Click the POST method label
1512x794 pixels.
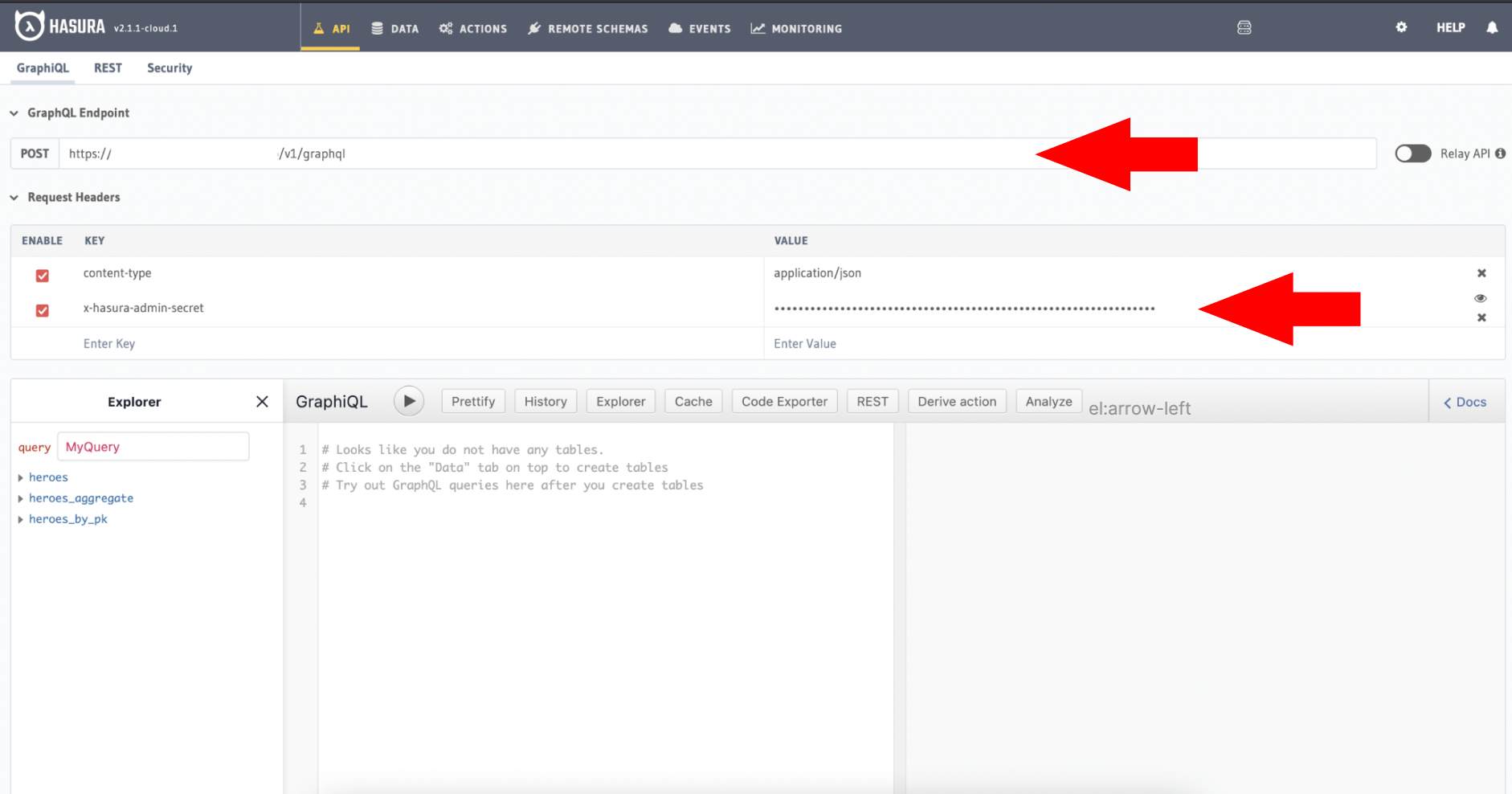coord(35,153)
